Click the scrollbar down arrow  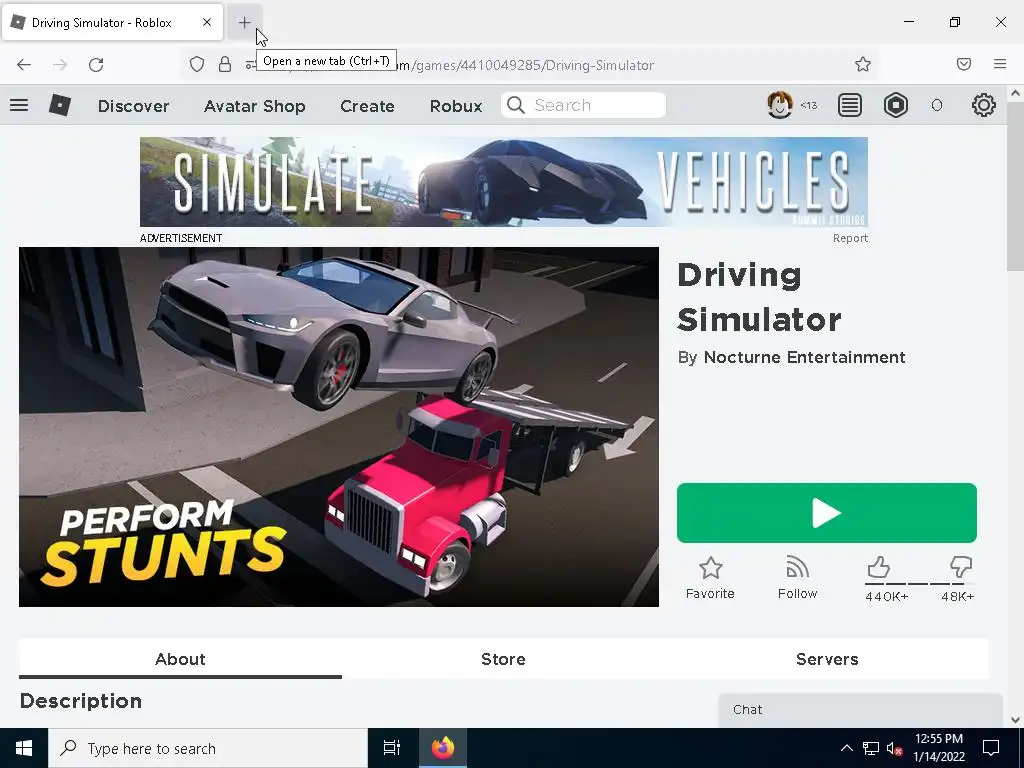tap(1016, 720)
